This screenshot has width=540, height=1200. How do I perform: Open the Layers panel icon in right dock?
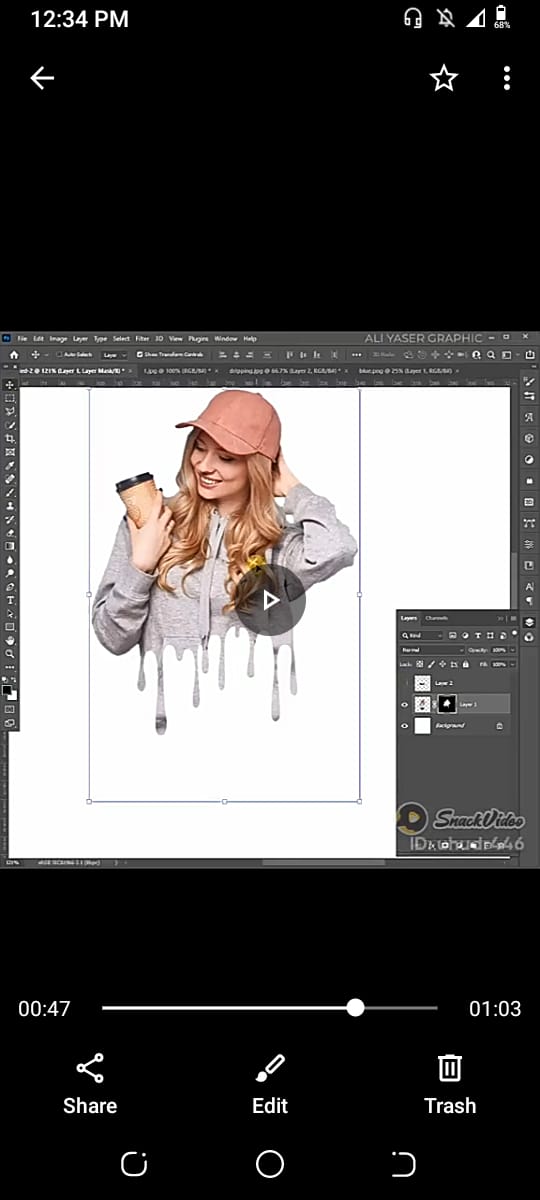point(529,621)
